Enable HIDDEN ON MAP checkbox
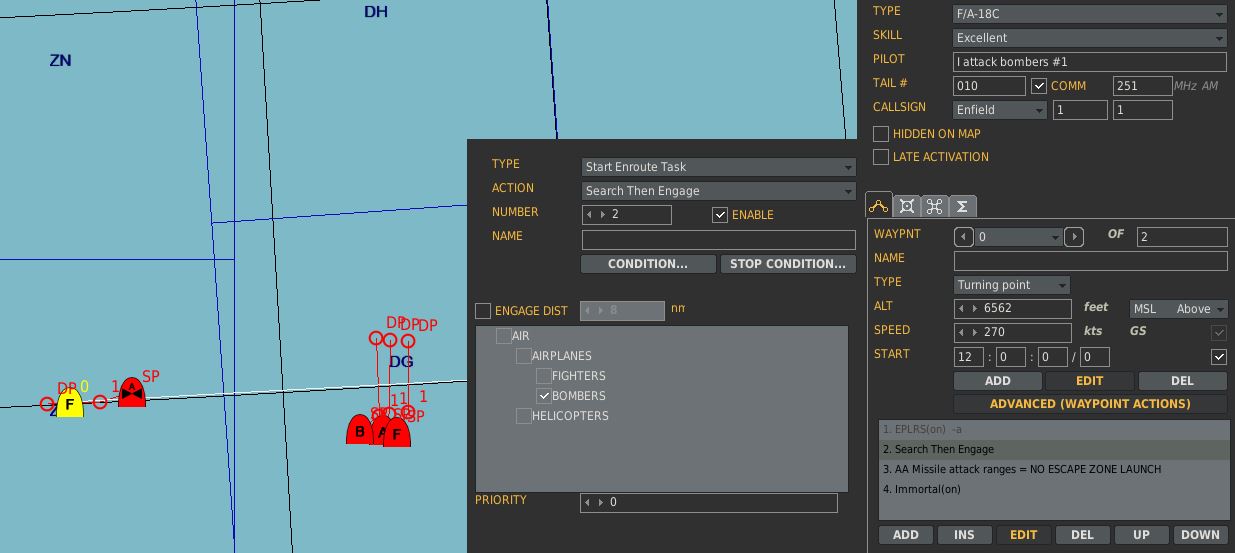The image size is (1235, 553). [881, 133]
